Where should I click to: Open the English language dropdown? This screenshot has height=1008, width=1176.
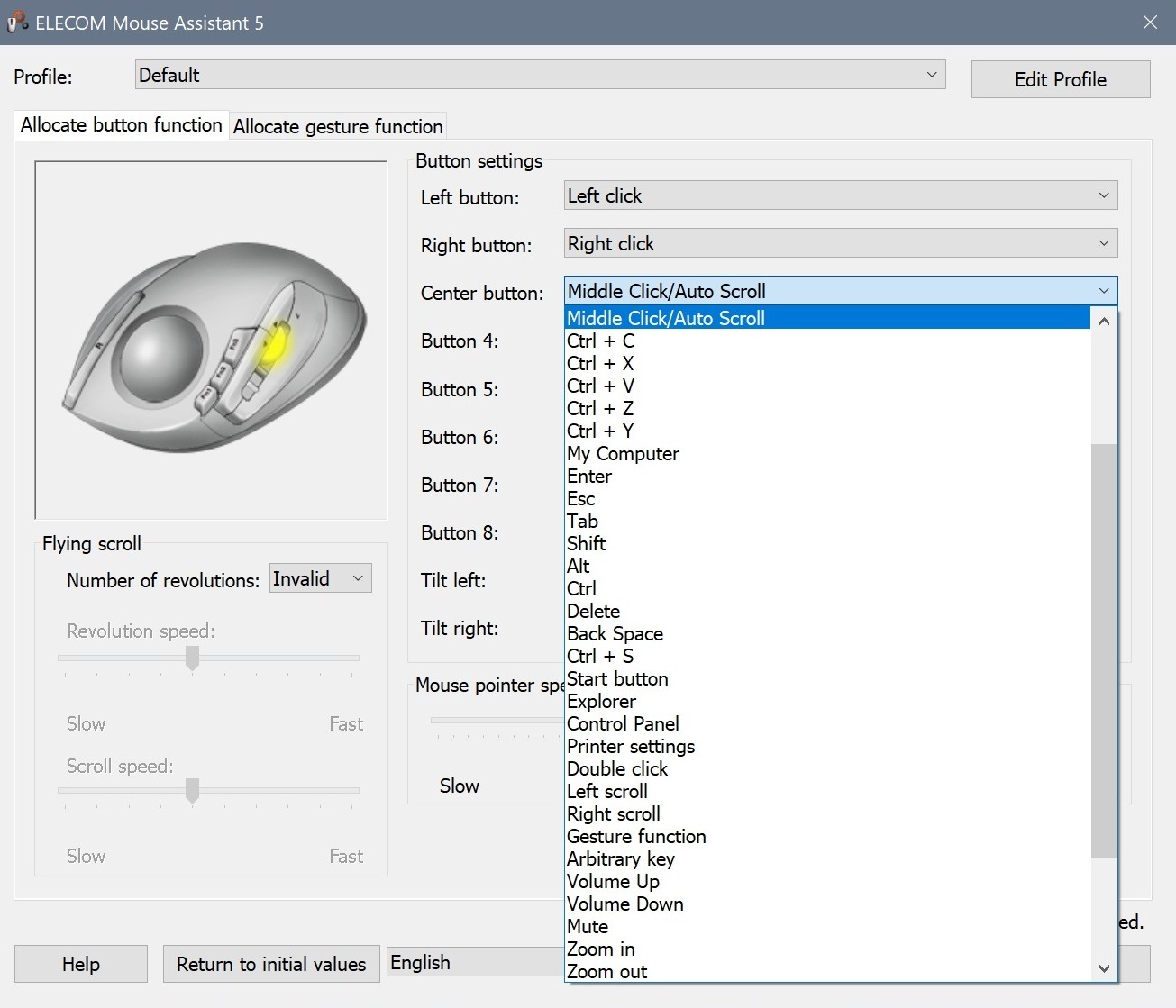[x=476, y=962]
